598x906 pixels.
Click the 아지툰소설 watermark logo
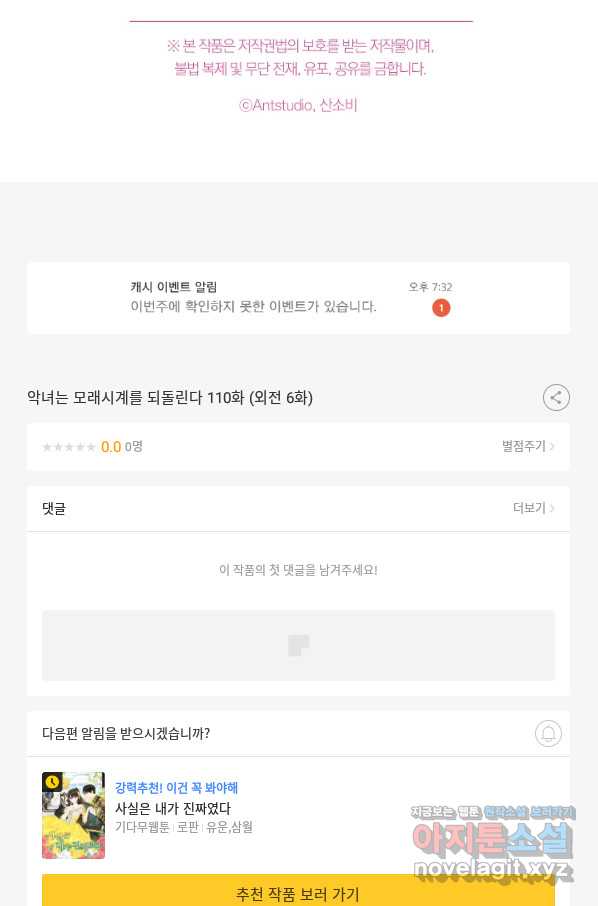click(x=492, y=839)
